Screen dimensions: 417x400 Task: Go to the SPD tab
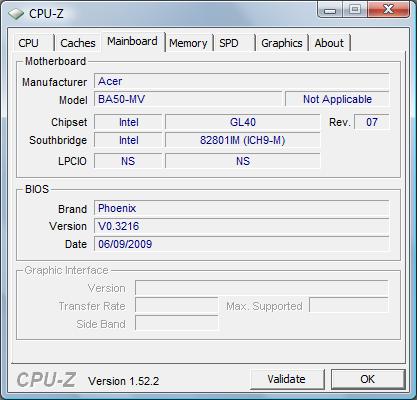234,43
